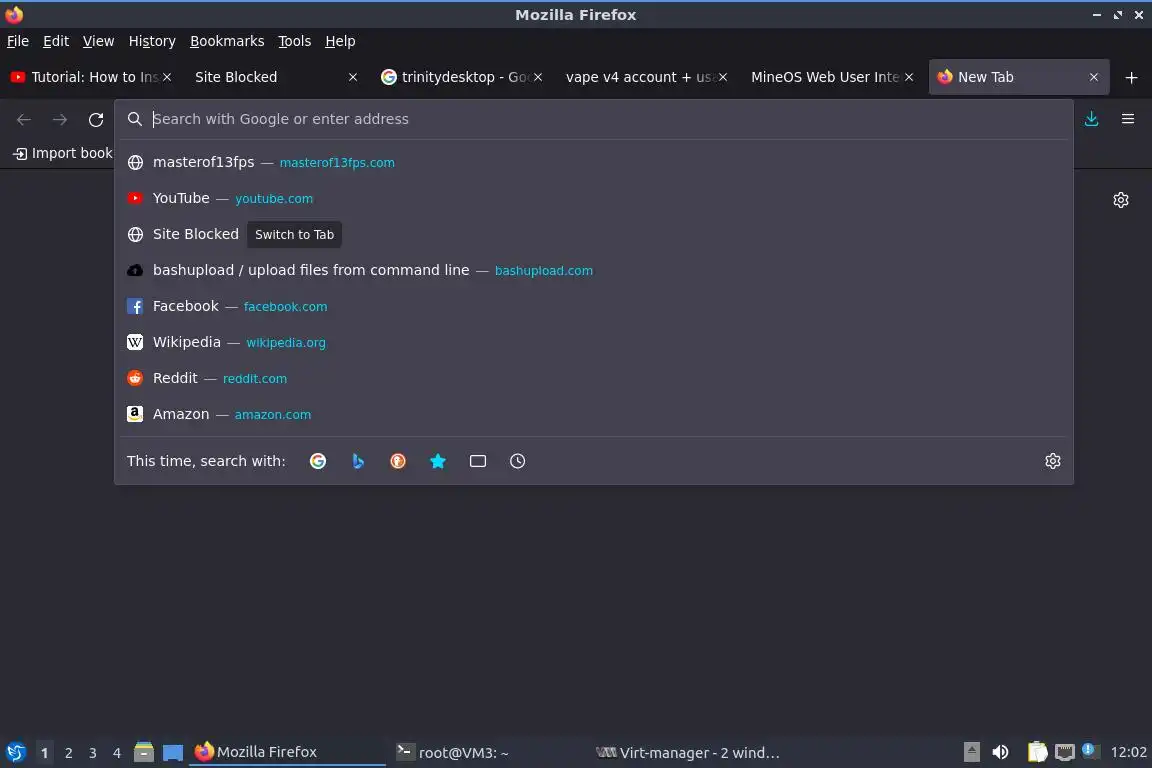Select masterof13fps suggestion

click(x=594, y=162)
